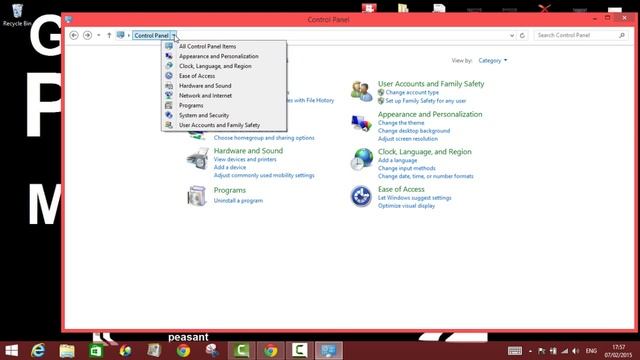Click Change desktop background link
The height and width of the screenshot is (360, 640).
pyautogui.click(x=414, y=131)
